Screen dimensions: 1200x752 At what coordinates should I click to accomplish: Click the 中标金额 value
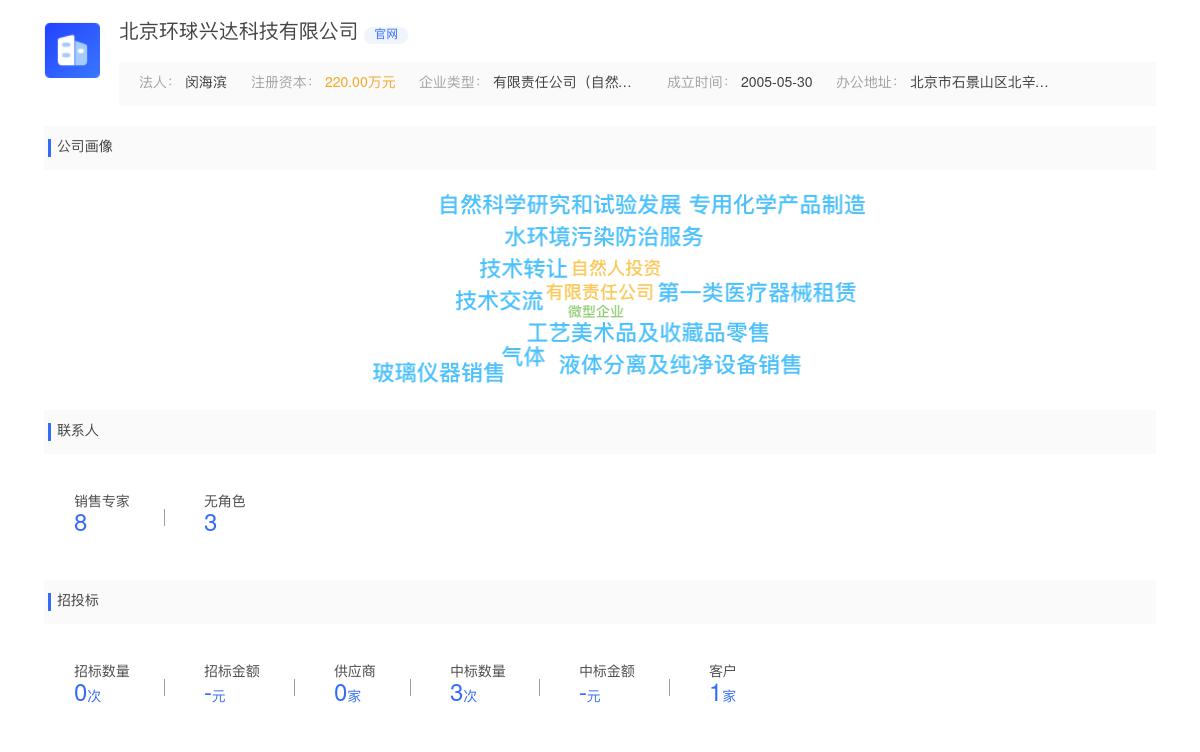tap(590, 694)
